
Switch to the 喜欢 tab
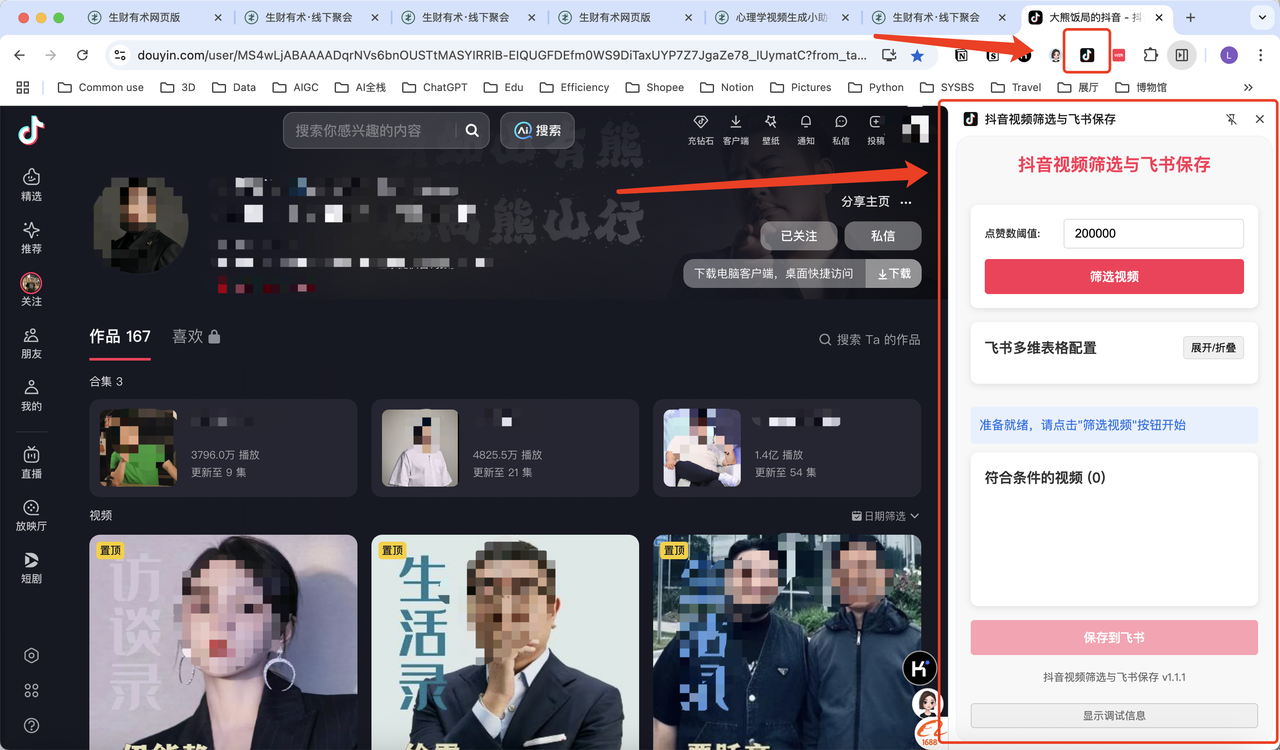[196, 336]
